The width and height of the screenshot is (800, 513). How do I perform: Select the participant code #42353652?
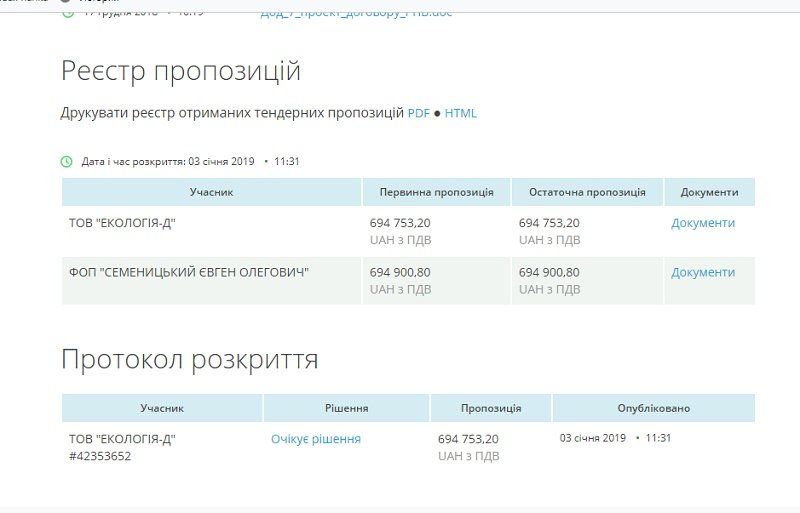point(100,456)
